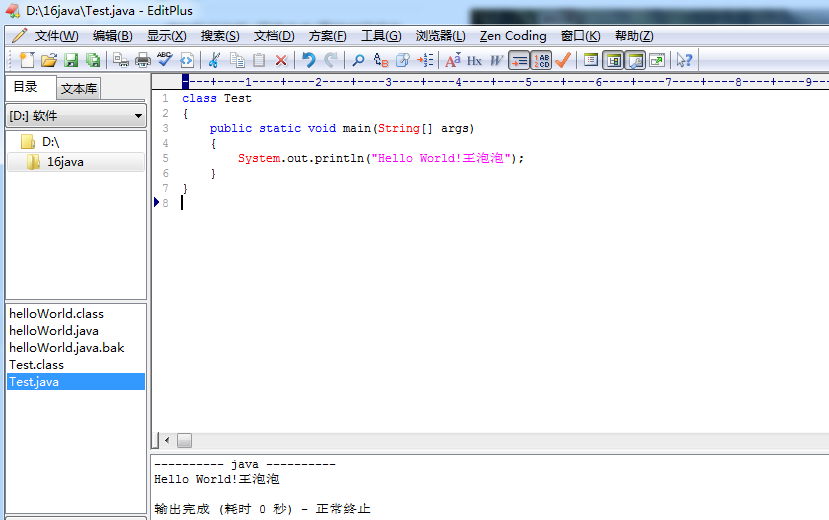Image resolution: width=829 pixels, height=520 pixels.
Task: Click the Find in Files icon
Action: coord(403,60)
